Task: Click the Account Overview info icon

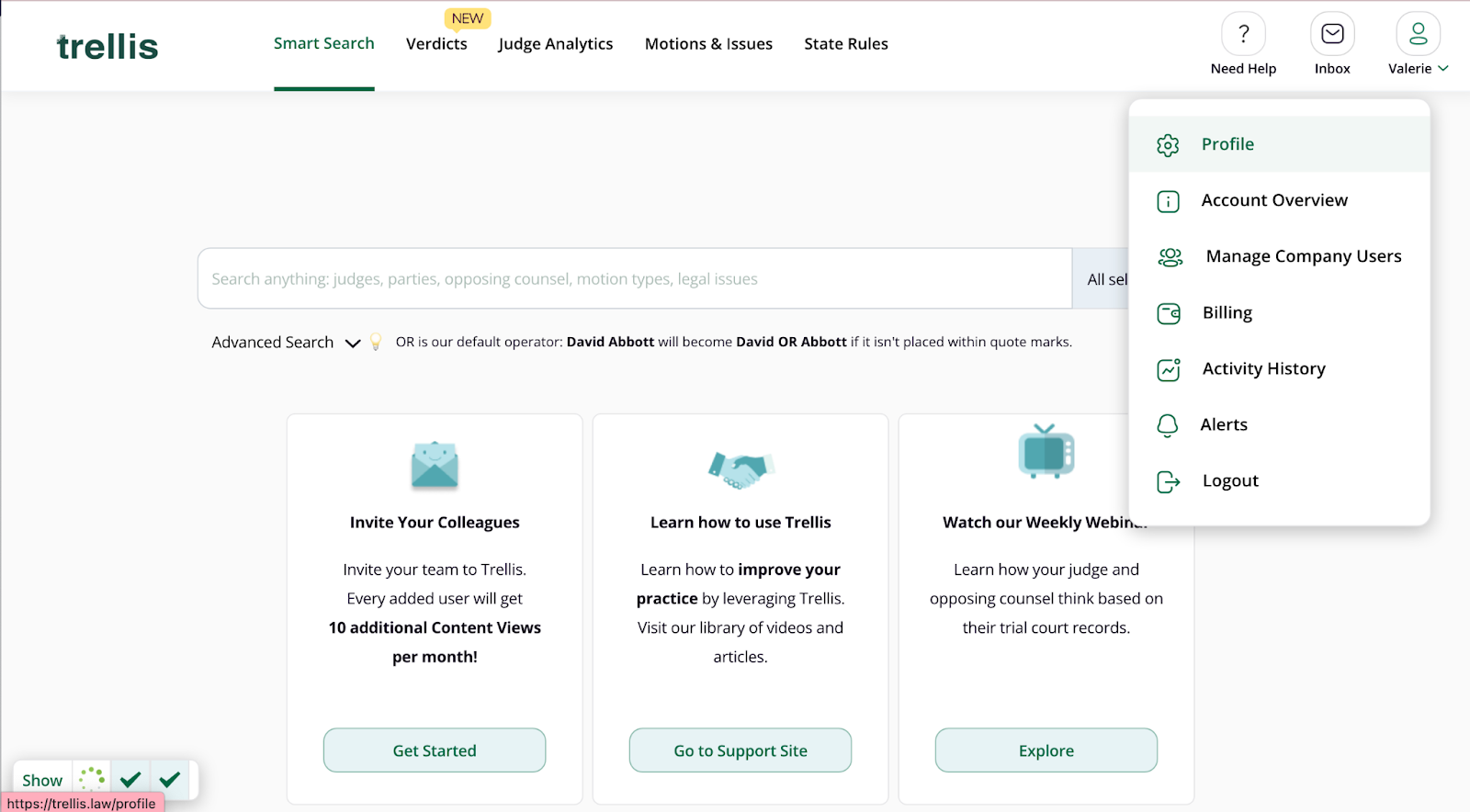Action: [x=1168, y=201]
